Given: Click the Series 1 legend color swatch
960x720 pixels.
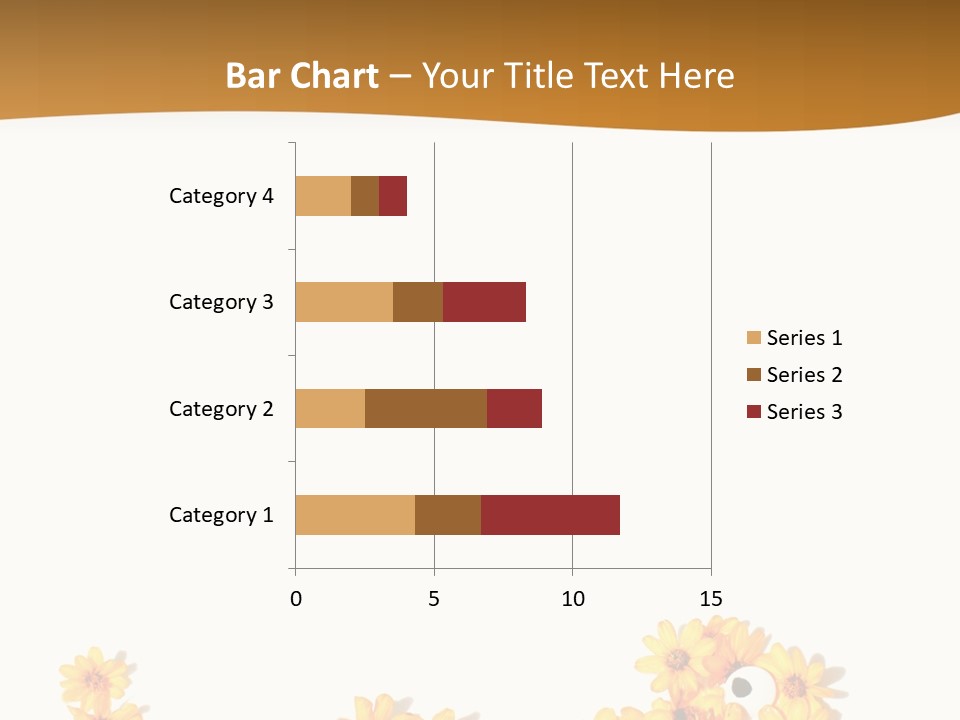Looking at the screenshot, I should pos(753,338).
